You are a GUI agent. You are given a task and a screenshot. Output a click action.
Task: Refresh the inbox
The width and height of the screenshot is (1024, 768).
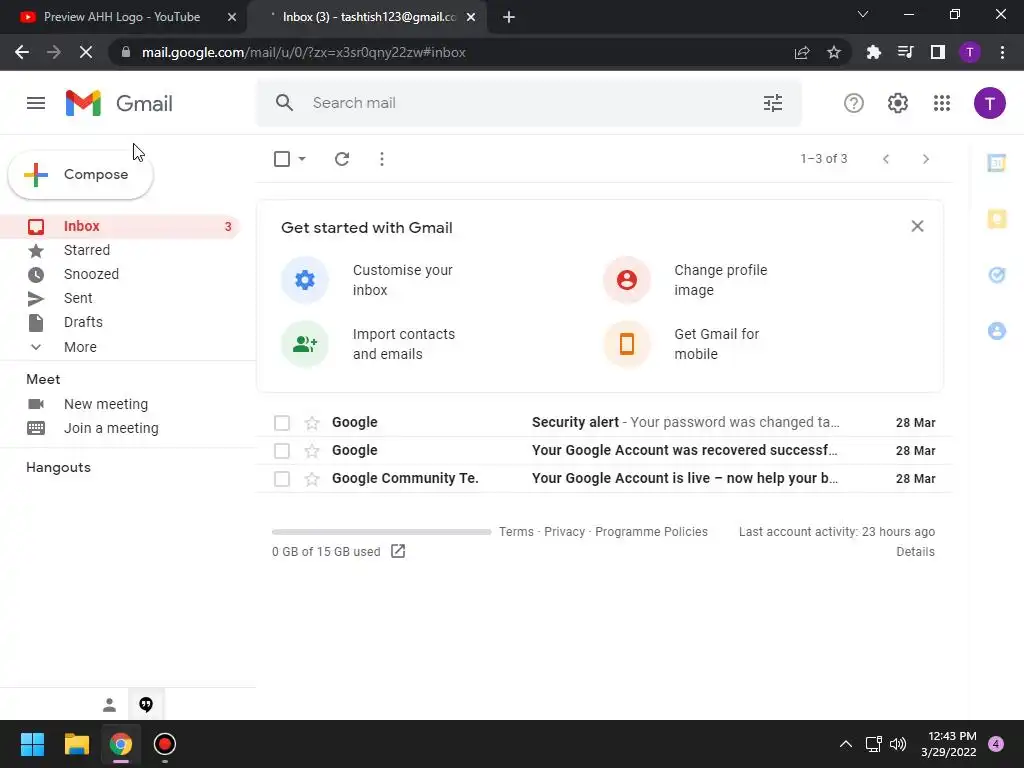click(x=342, y=159)
